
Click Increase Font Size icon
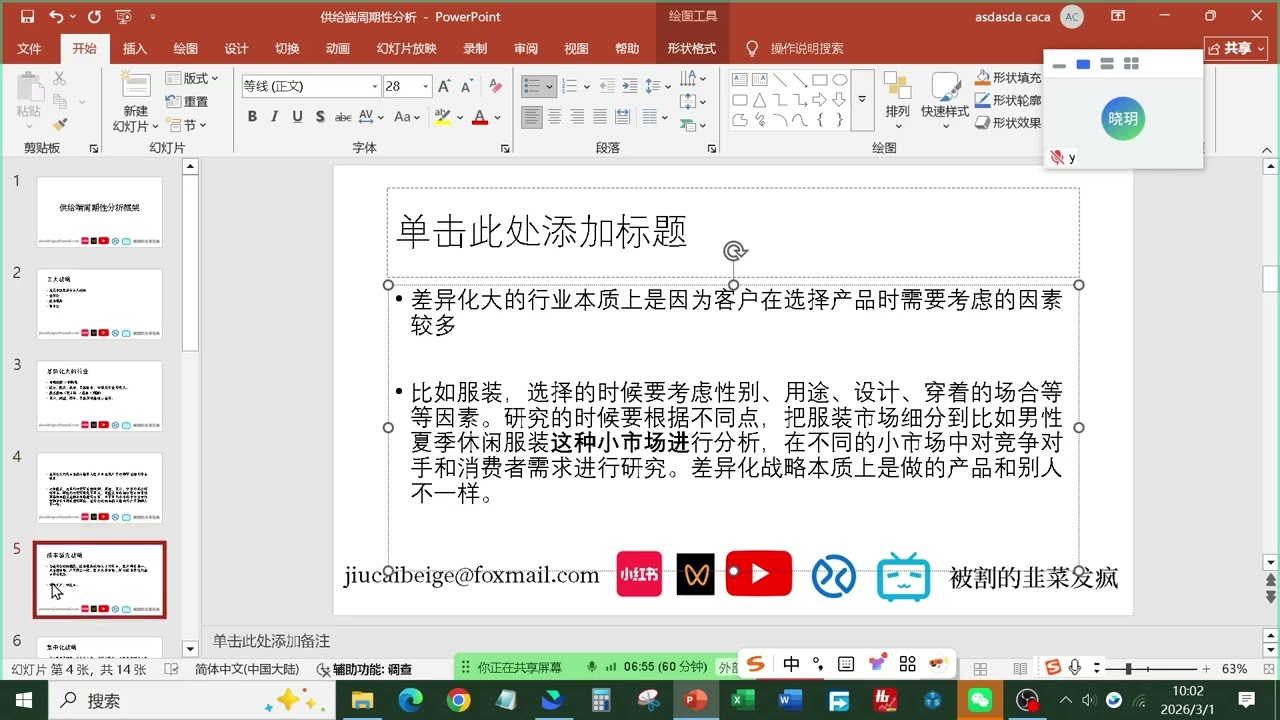click(x=444, y=86)
